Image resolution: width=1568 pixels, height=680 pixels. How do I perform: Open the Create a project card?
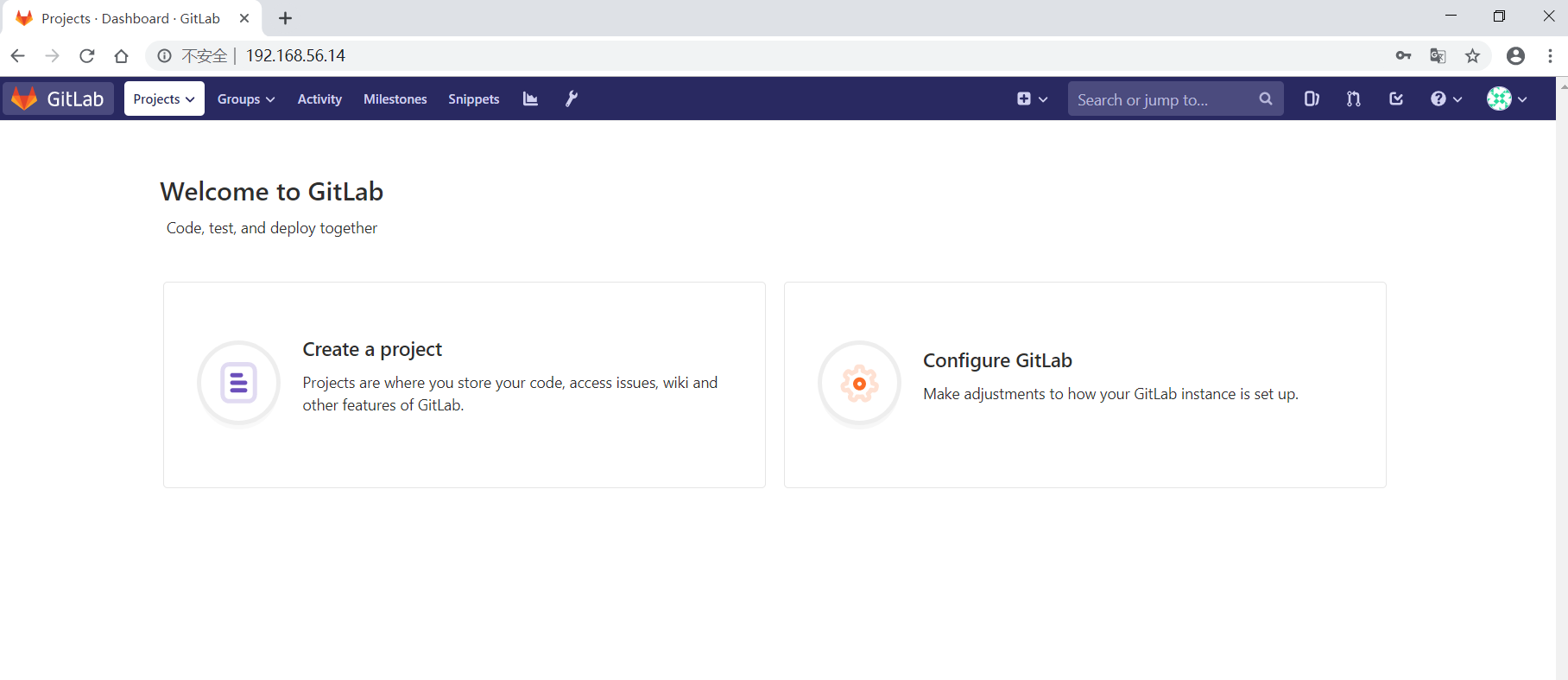pyautogui.click(x=465, y=384)
